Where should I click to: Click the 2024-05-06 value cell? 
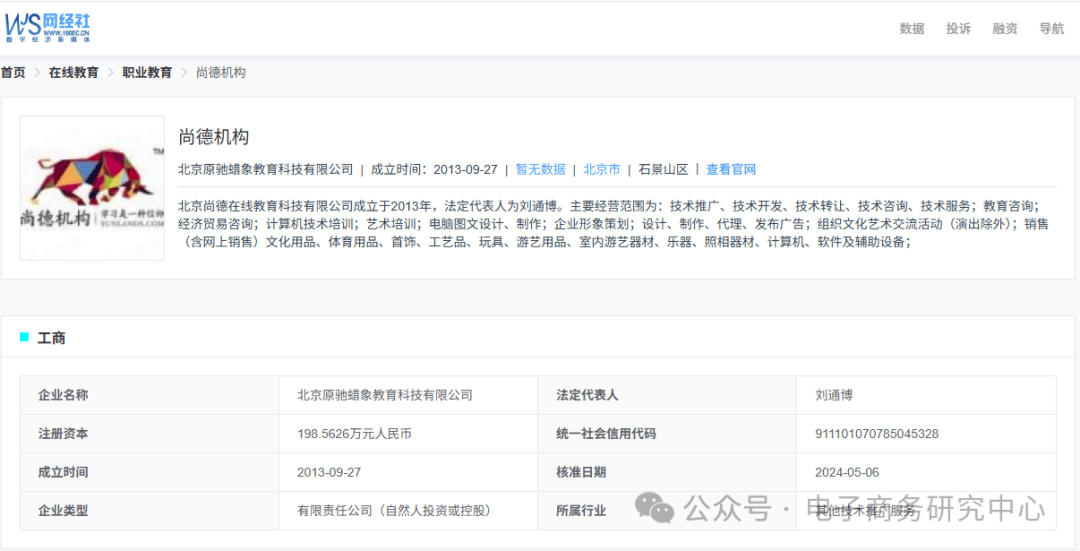(926, 472)
